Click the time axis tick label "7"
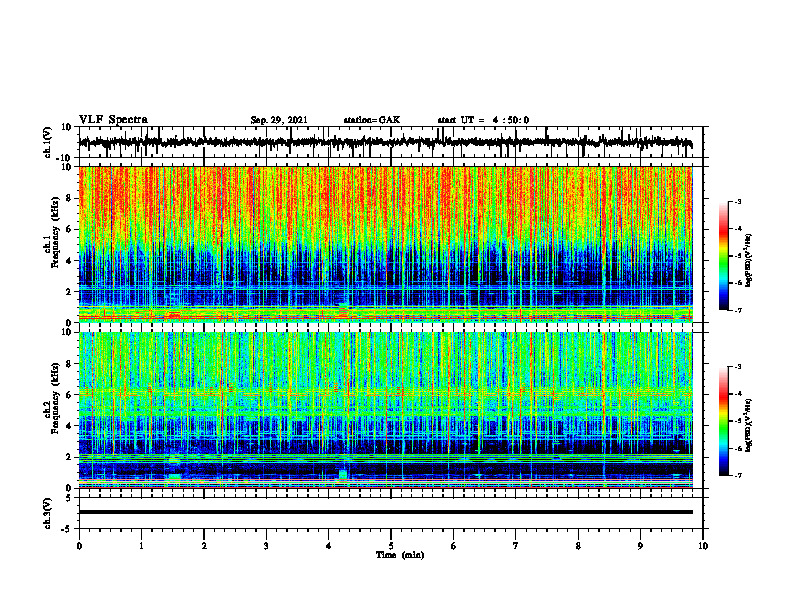The image size is (792, 612). click(516, 546)
